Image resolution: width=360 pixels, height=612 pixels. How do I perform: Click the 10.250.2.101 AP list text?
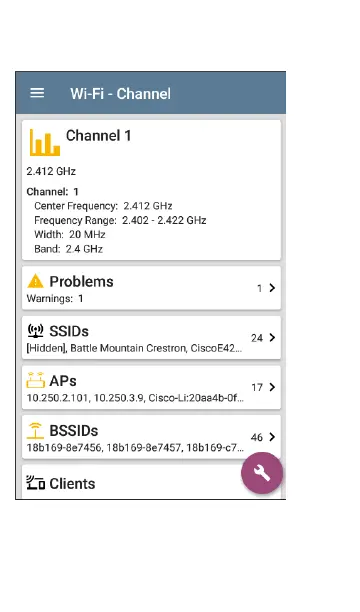(135, 398)
